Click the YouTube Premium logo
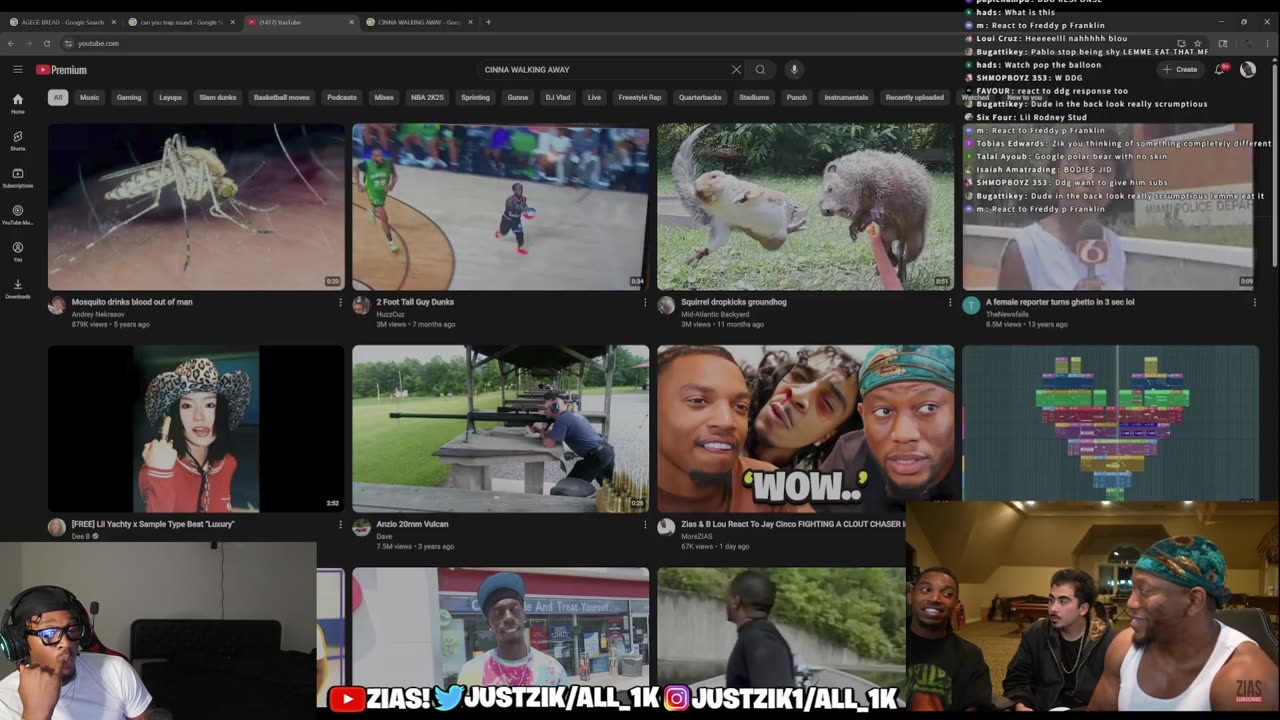Image resolution: width=1280 pixels, height=720 pixels. (62, 70)
